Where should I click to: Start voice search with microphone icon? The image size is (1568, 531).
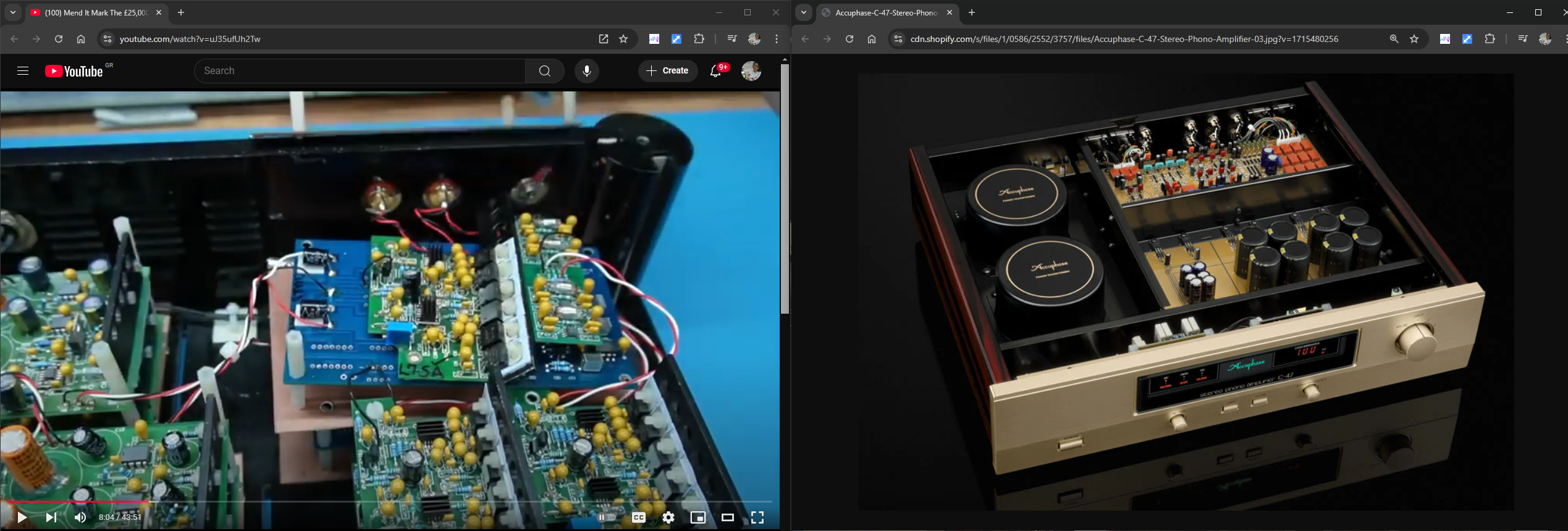click(586, 71)
